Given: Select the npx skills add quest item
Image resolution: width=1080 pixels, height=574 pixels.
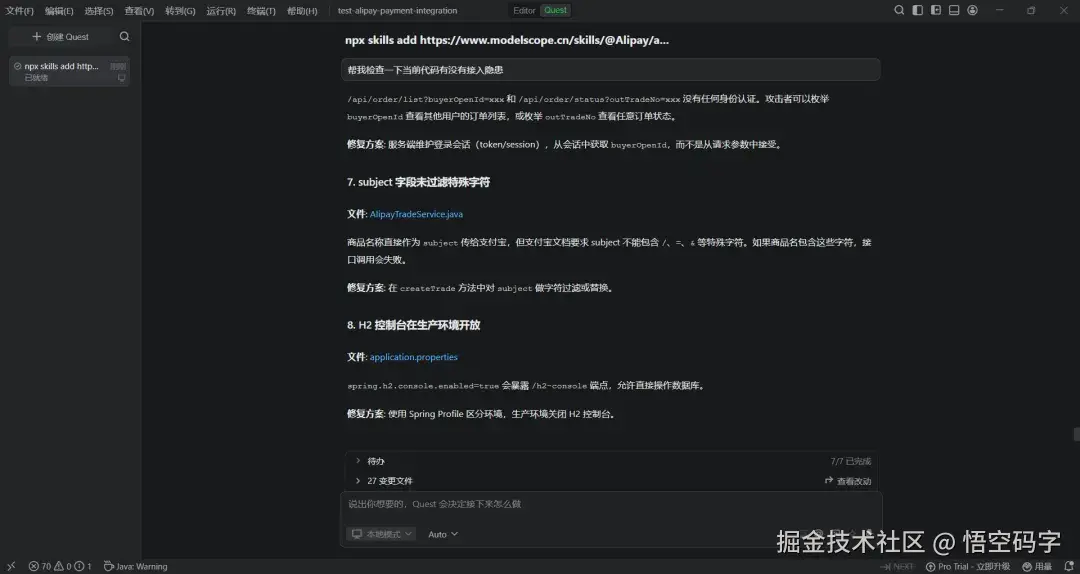Looking at the screenshot, I should coord(69,72).
